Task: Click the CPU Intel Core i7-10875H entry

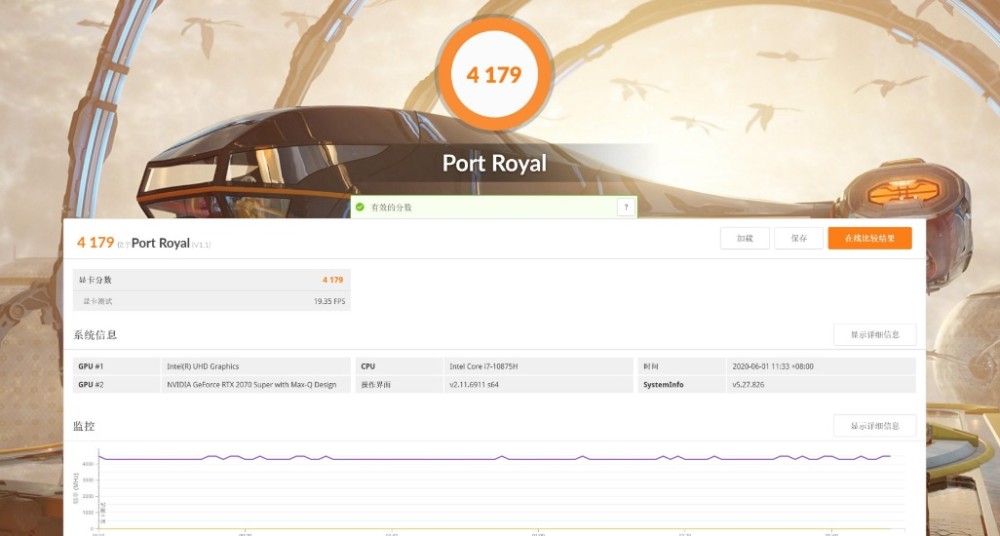Action: pos(494,366)
